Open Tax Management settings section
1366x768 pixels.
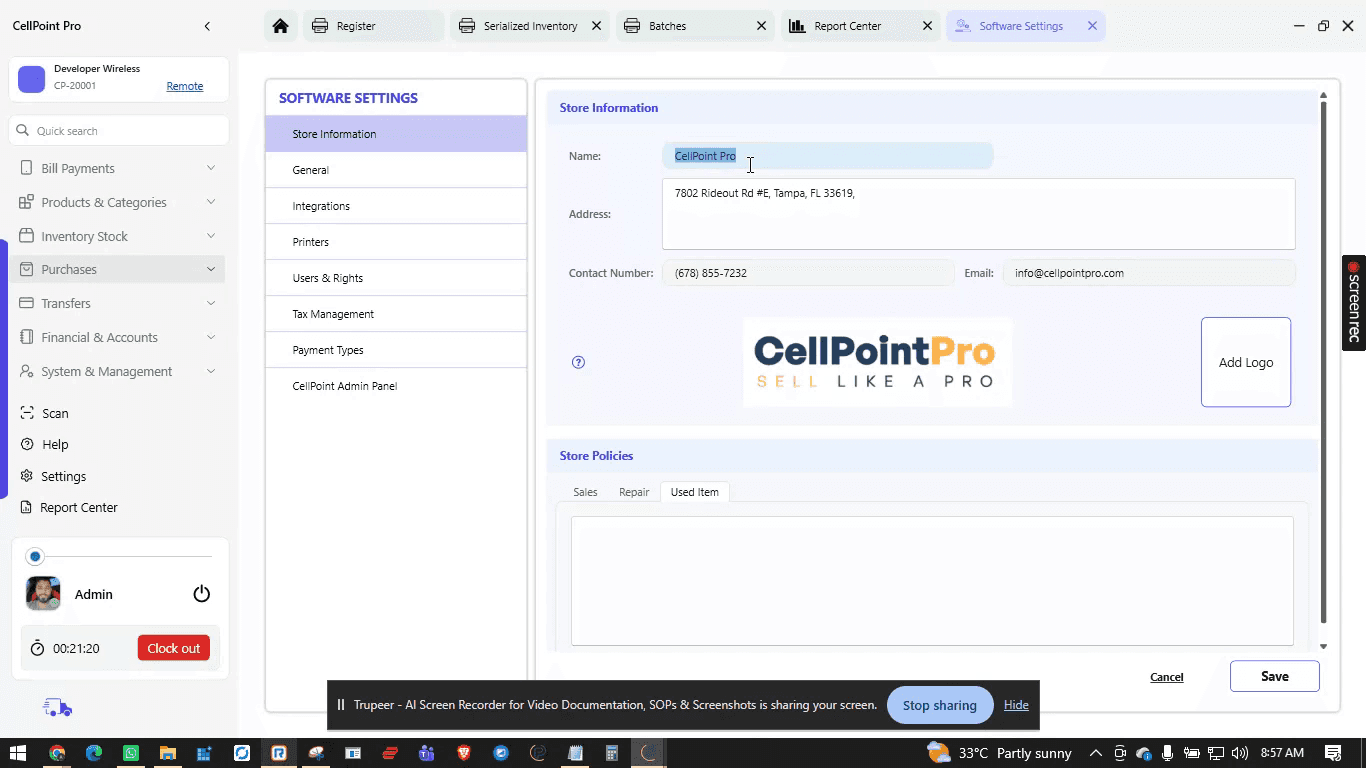[x=396, y=314]
